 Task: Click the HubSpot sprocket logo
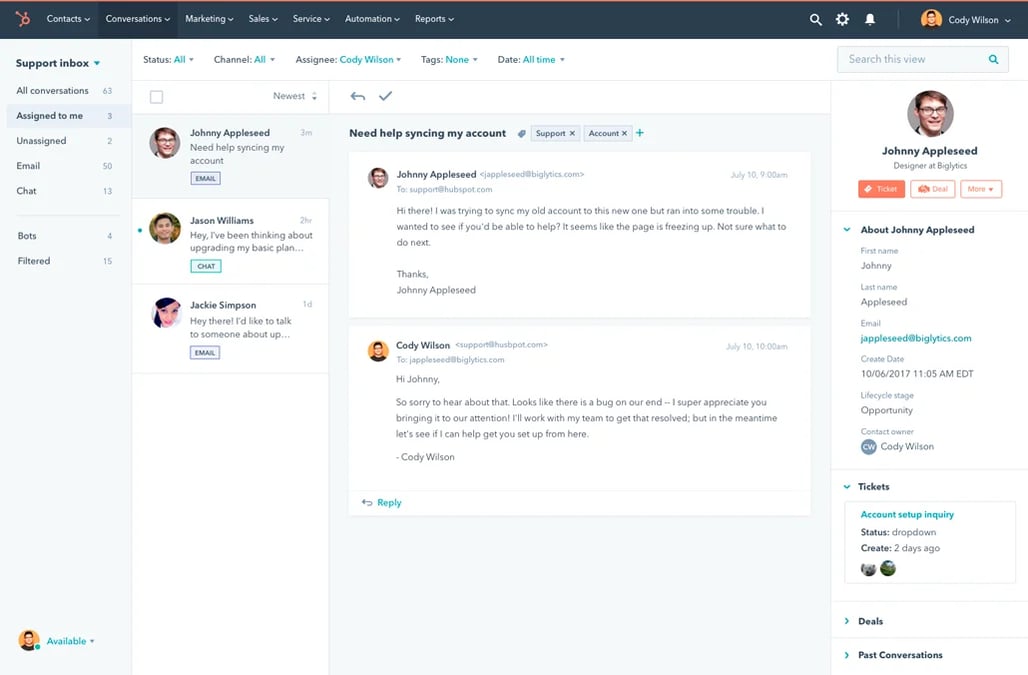click(x=22, y=19)
